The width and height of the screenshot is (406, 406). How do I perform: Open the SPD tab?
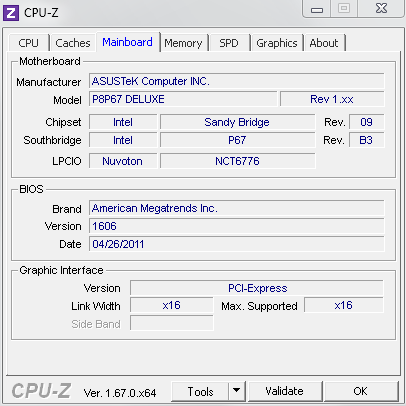pyautogui.click(x=229, y=43)
